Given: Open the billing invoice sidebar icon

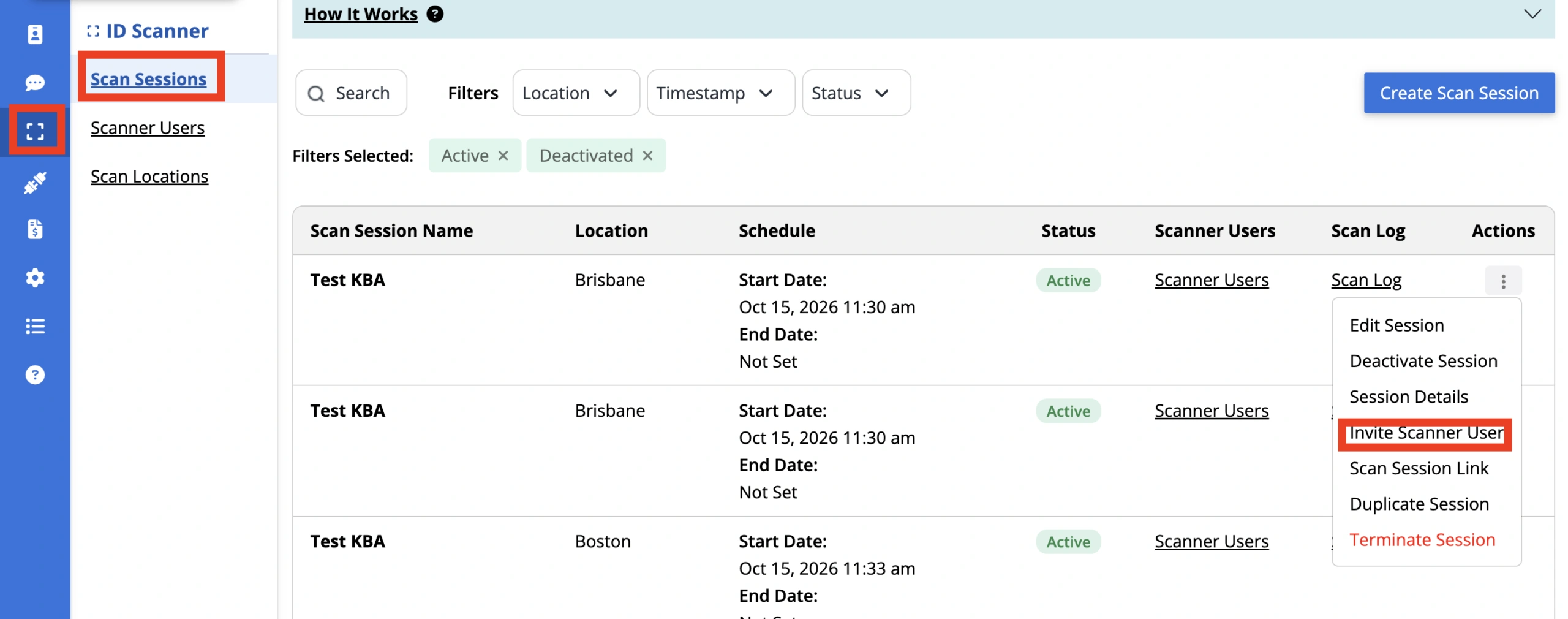Looking at the screenshot, I should coord(35,229).
